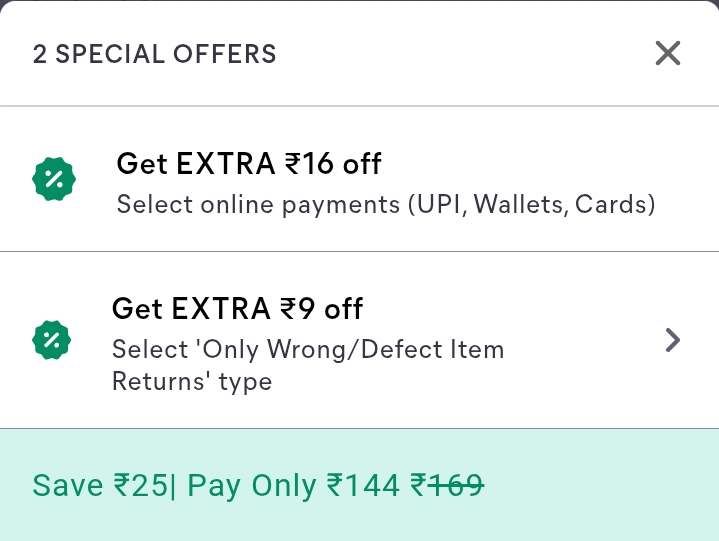Close the Special Offers panel

pyautogui.click(x=667, y=53)
